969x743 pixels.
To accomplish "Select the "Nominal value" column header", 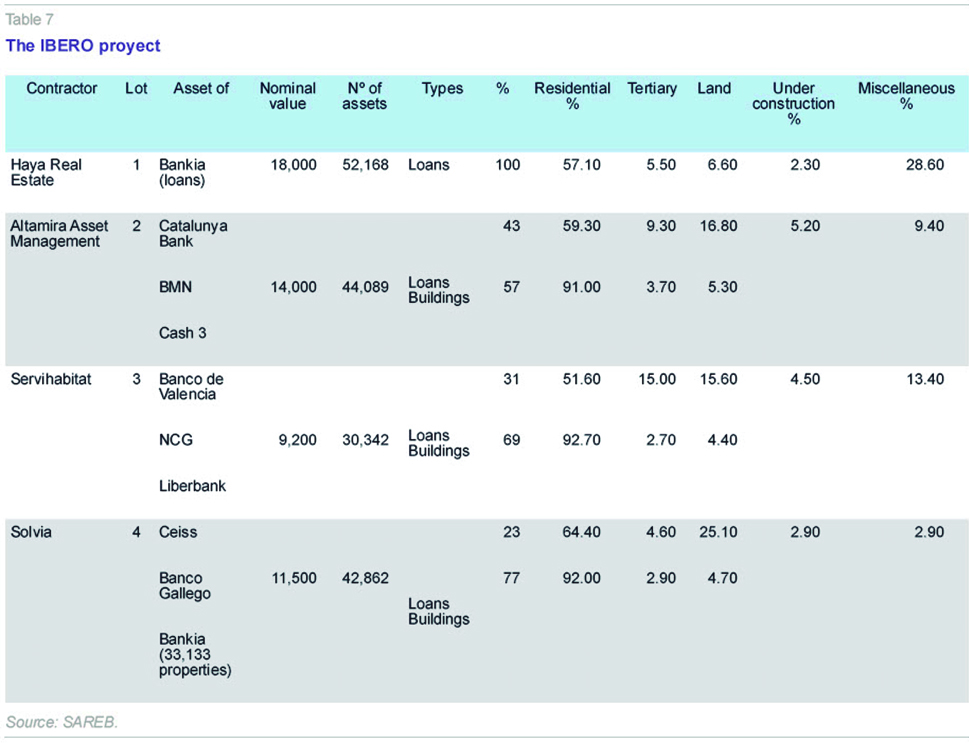I will 287,96.
